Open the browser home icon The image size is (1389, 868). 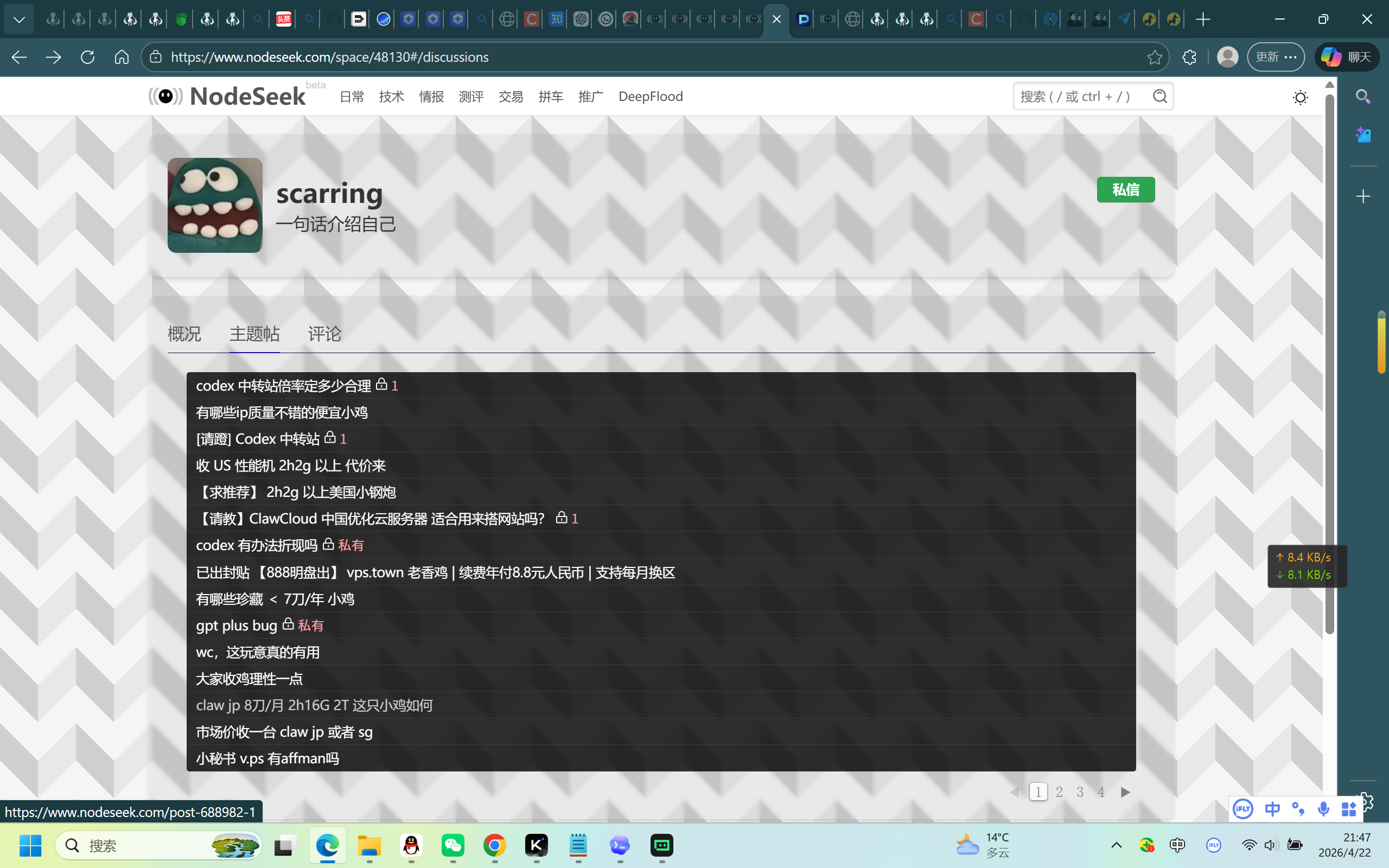click(122, 57)
